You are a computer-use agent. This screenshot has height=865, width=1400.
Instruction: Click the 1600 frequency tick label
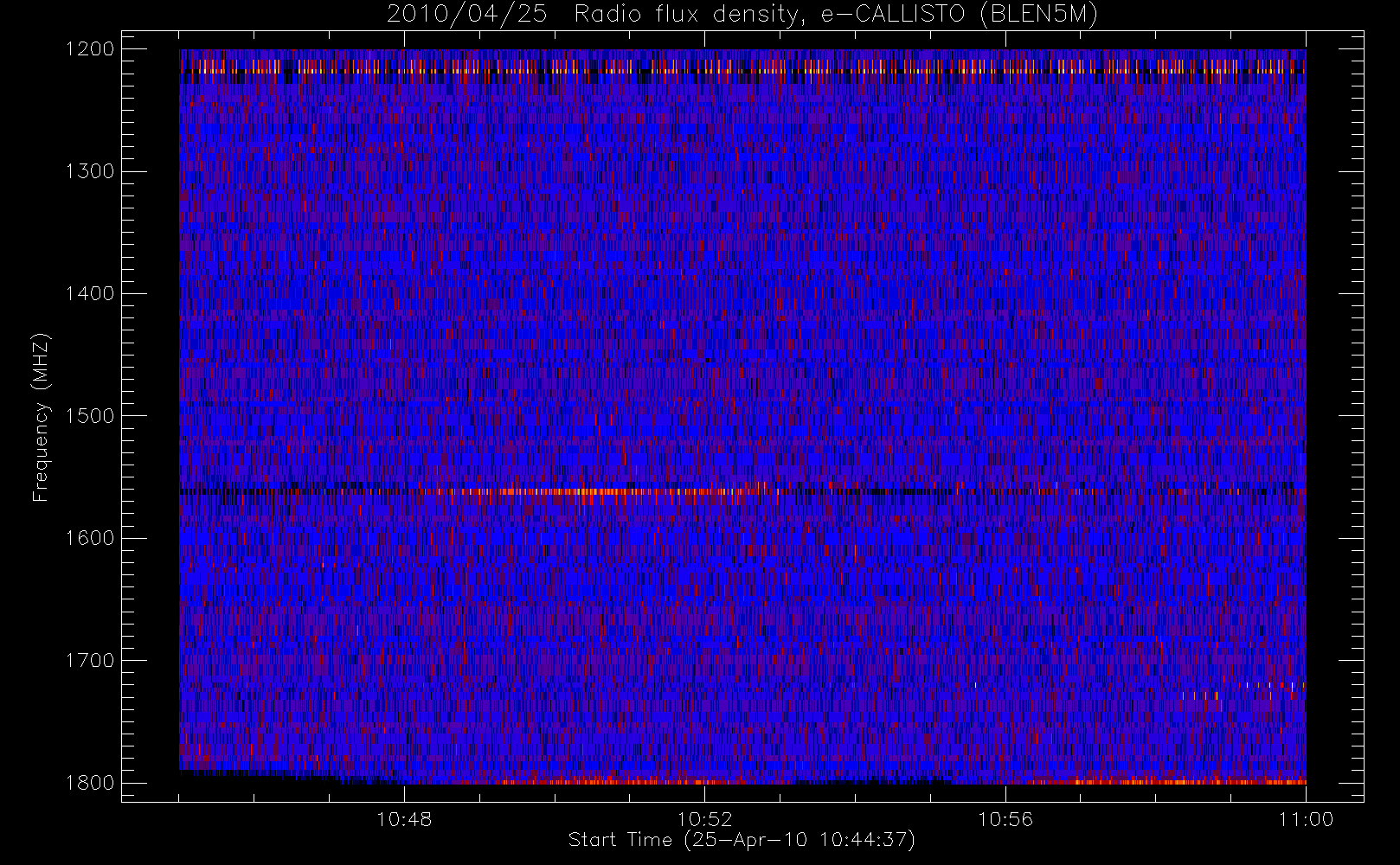(90, 538)
